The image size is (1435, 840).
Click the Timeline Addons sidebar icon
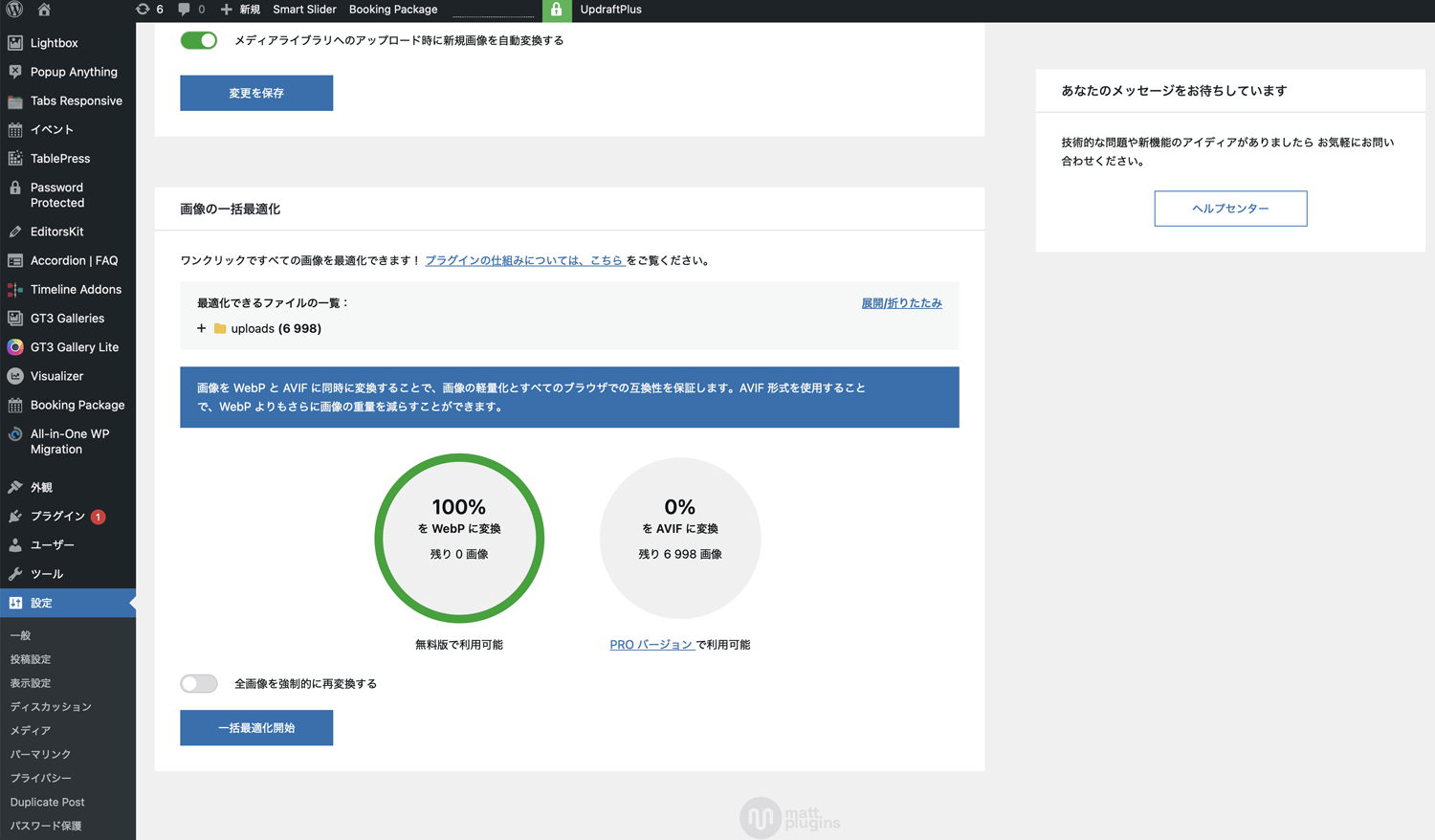[15, 290]
